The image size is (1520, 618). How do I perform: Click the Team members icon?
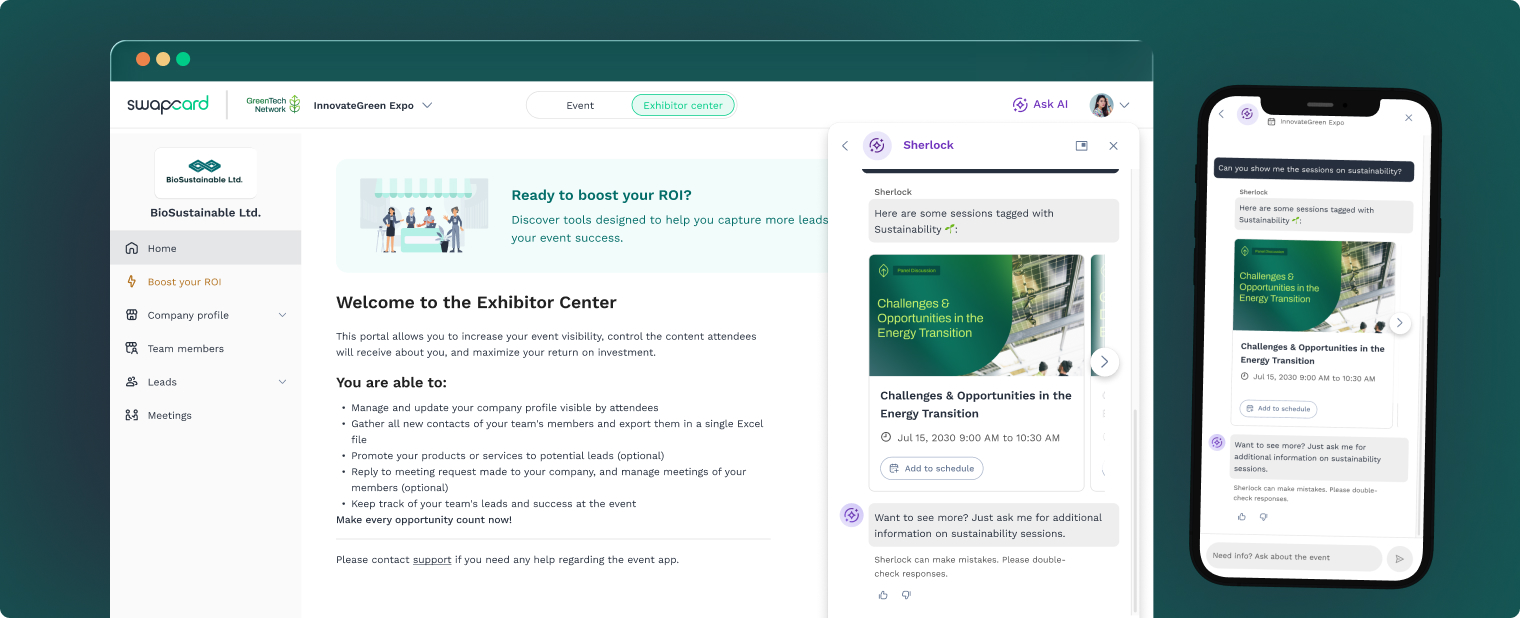[131, 348]
